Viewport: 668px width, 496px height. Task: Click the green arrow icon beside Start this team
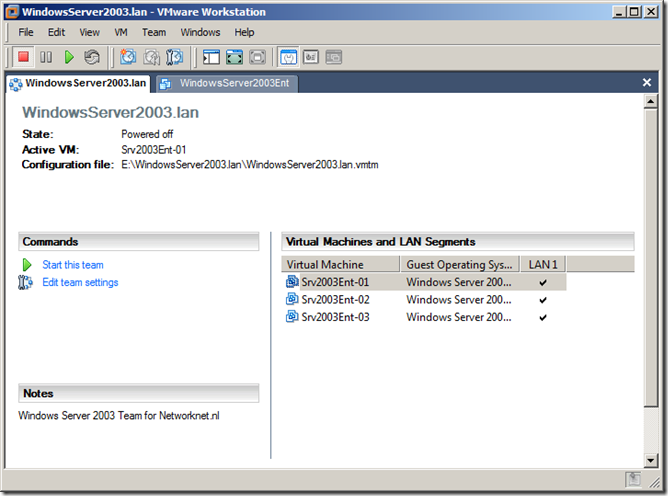point(27,265)
